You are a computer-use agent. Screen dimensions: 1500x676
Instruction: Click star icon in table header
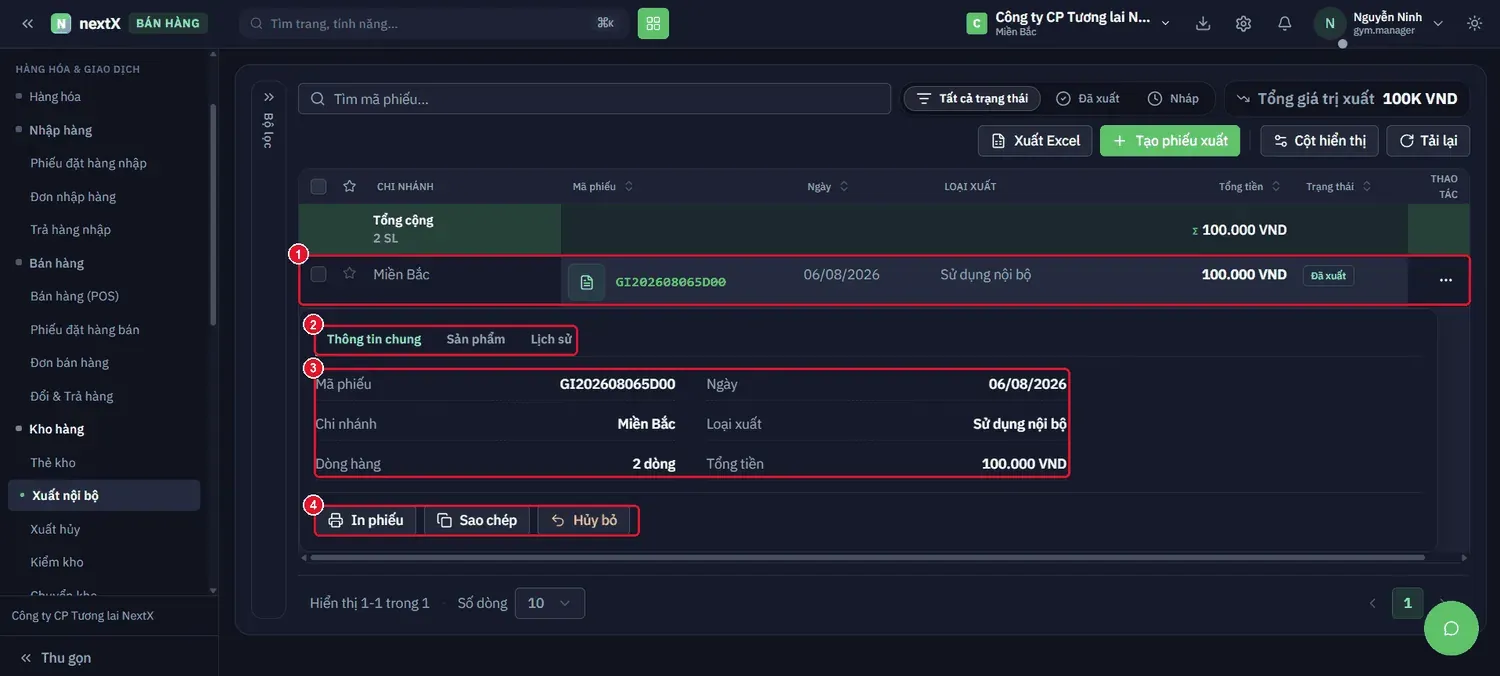point(349,186)
